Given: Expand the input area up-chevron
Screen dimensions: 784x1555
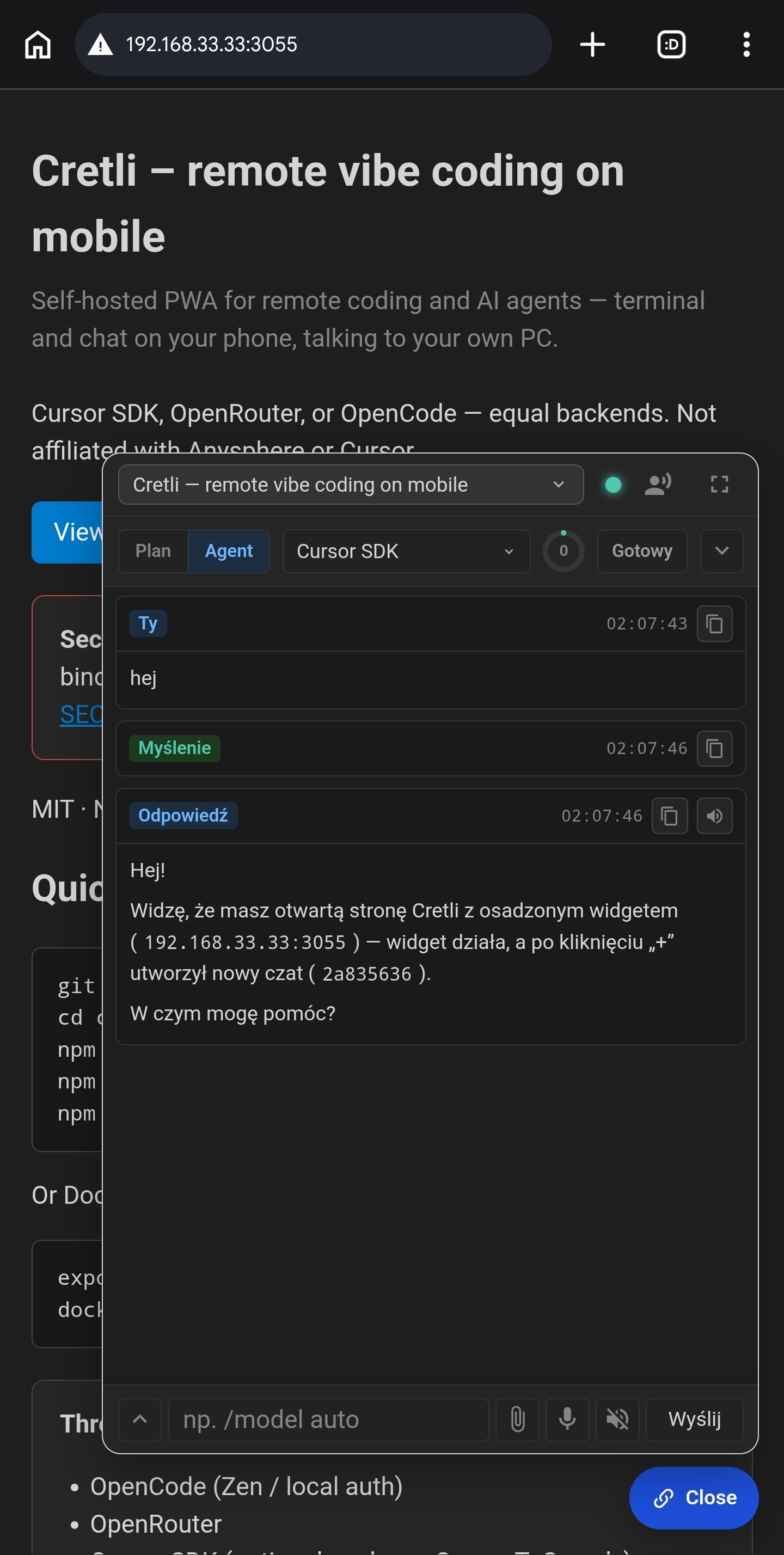Looking at the screenshot, I should (140, 1420).
